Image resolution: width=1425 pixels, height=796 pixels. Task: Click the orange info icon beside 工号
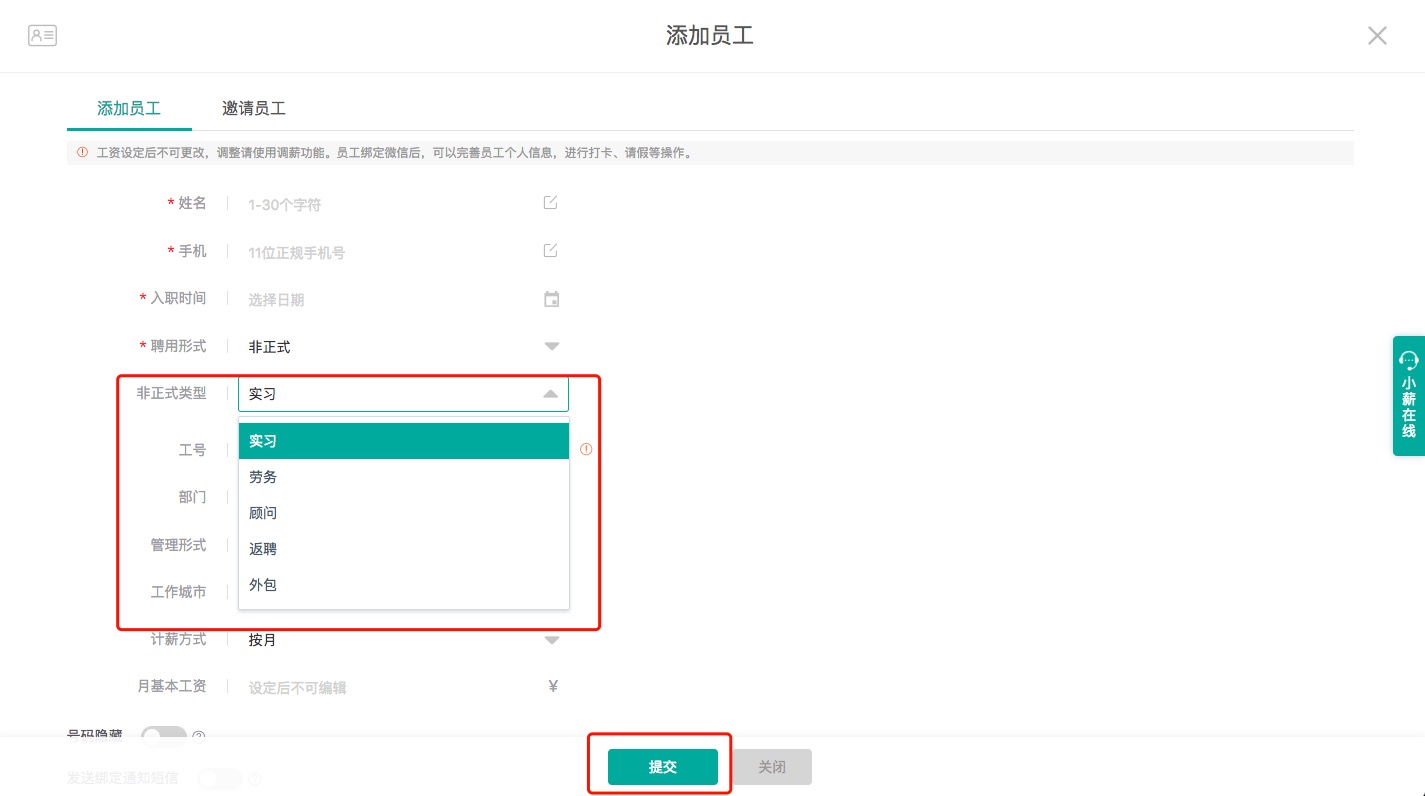[x=586, y=450]
